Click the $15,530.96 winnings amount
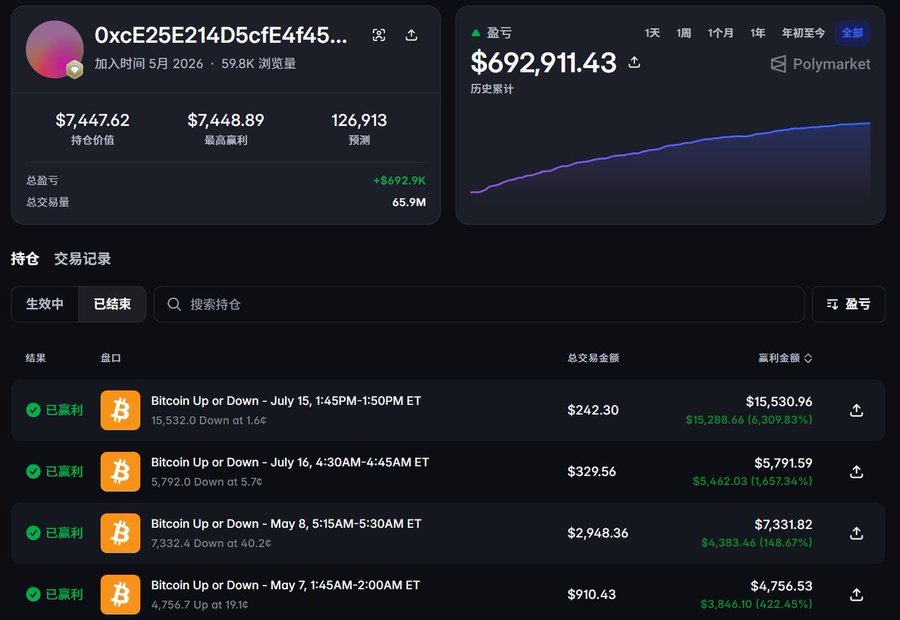900x620 pixels. tap(779, 401)
